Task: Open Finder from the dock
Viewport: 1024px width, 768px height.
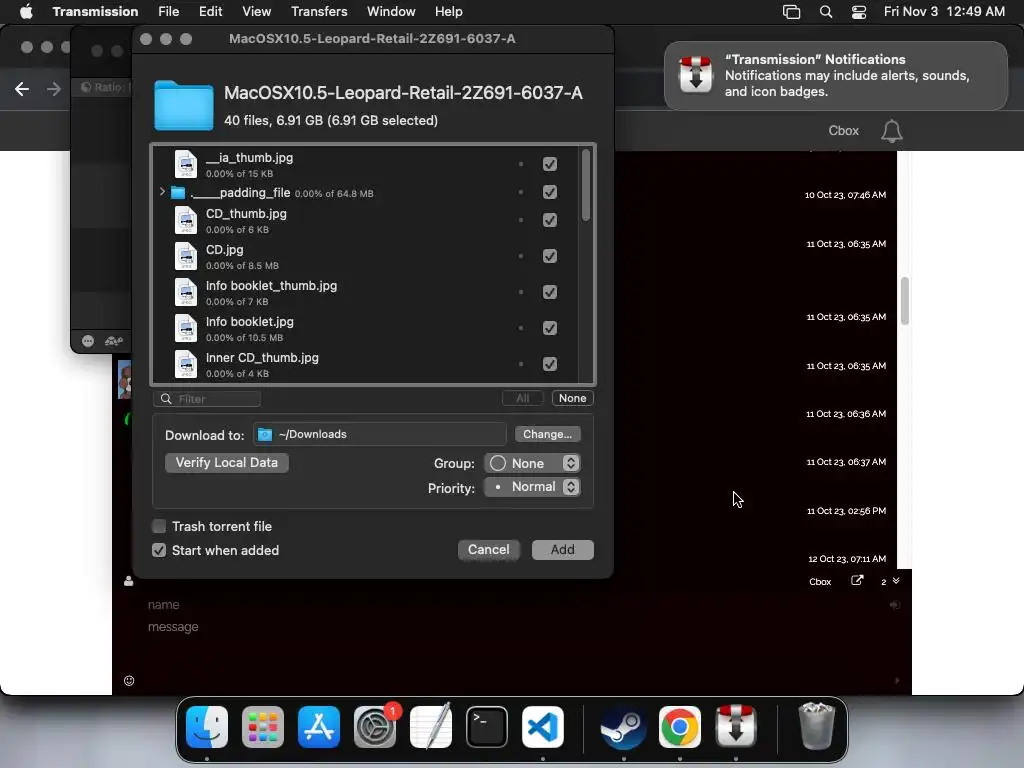Action: pyautogui.click(x=207, y=727)
